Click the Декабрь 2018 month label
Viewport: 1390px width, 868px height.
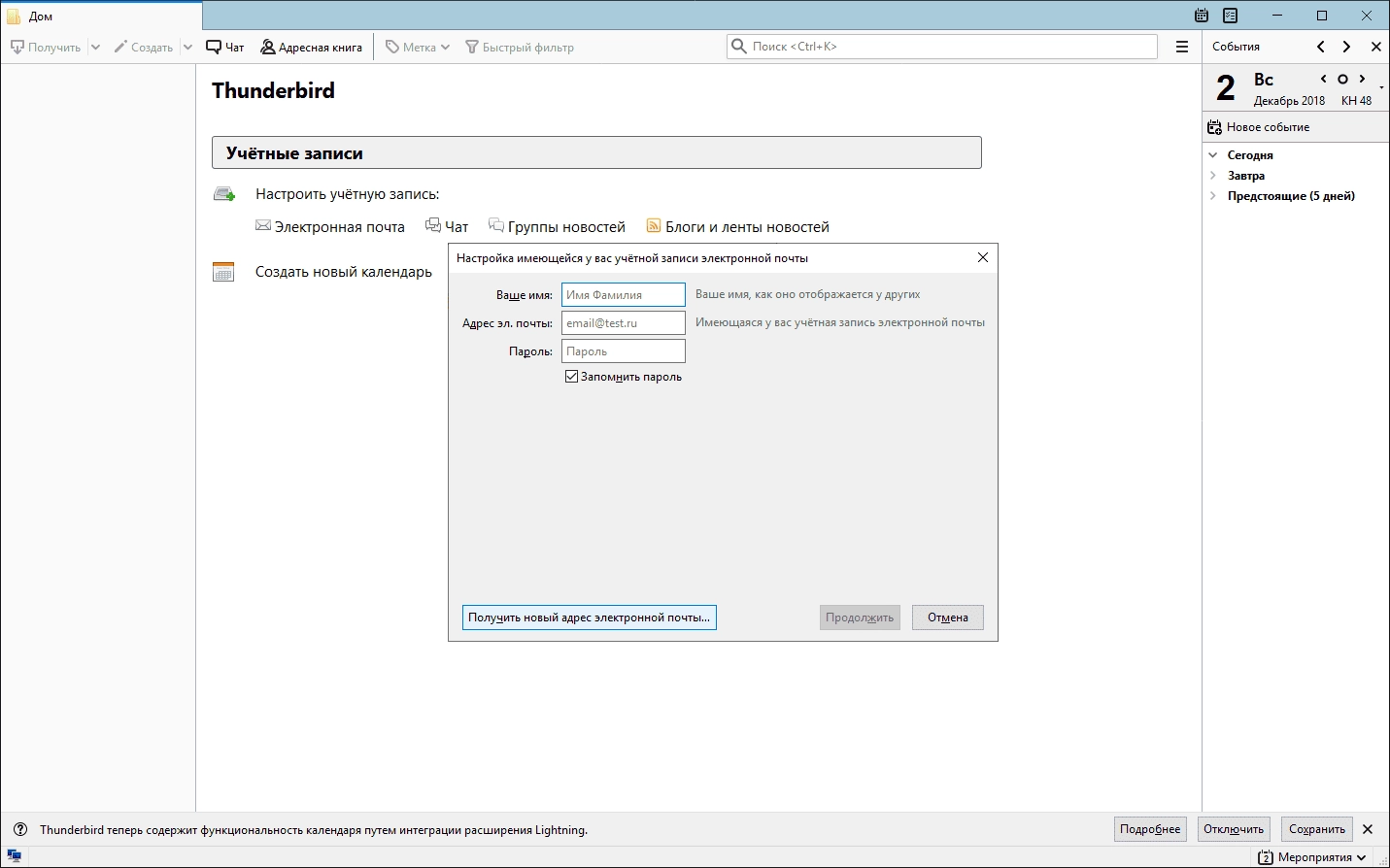(x=1289, y=101)
